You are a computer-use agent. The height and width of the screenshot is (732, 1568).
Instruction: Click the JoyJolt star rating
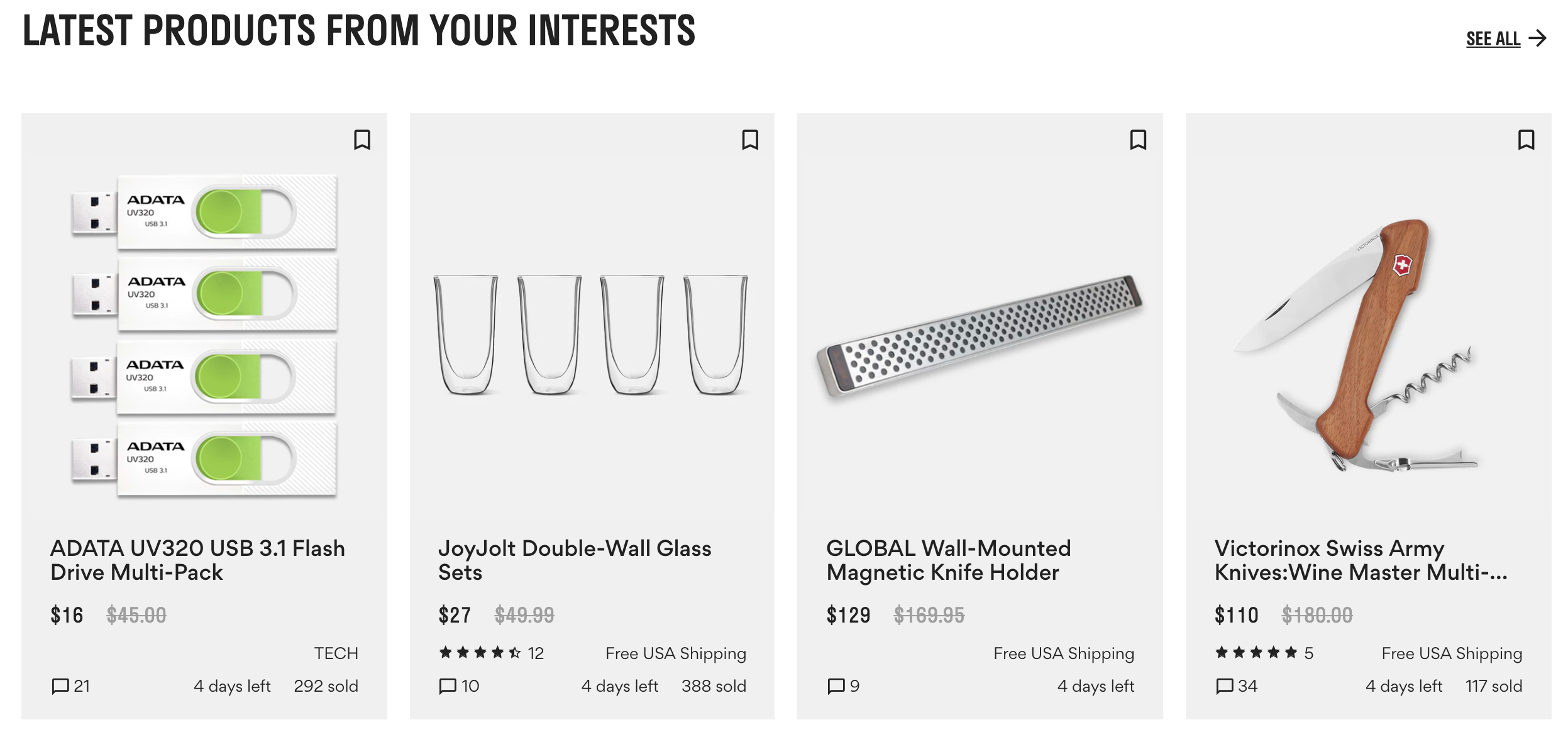point(480,653)
